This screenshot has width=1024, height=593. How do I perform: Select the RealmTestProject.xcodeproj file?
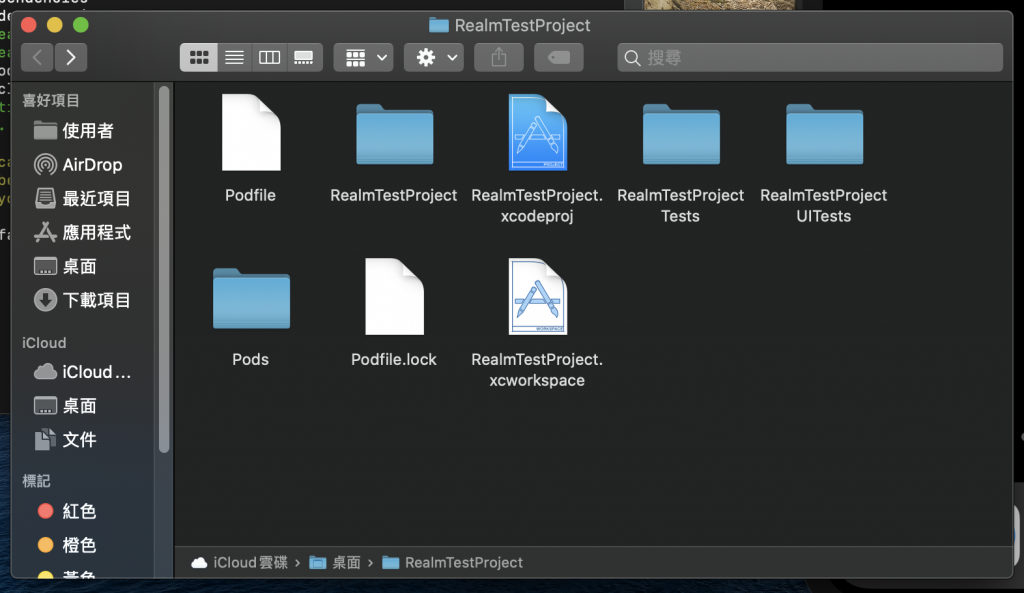click(537, 133)
